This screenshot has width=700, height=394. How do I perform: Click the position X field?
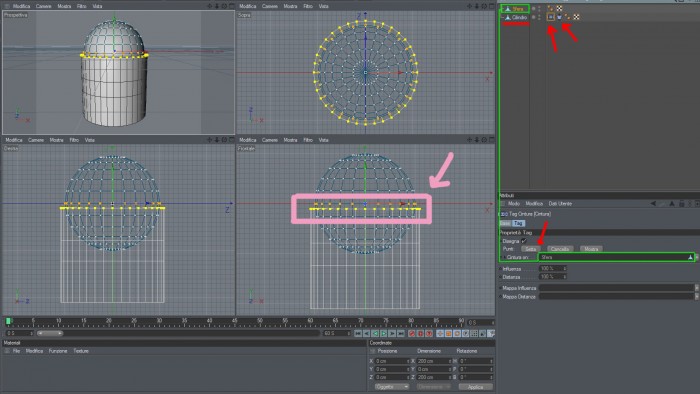pos(392,361)
